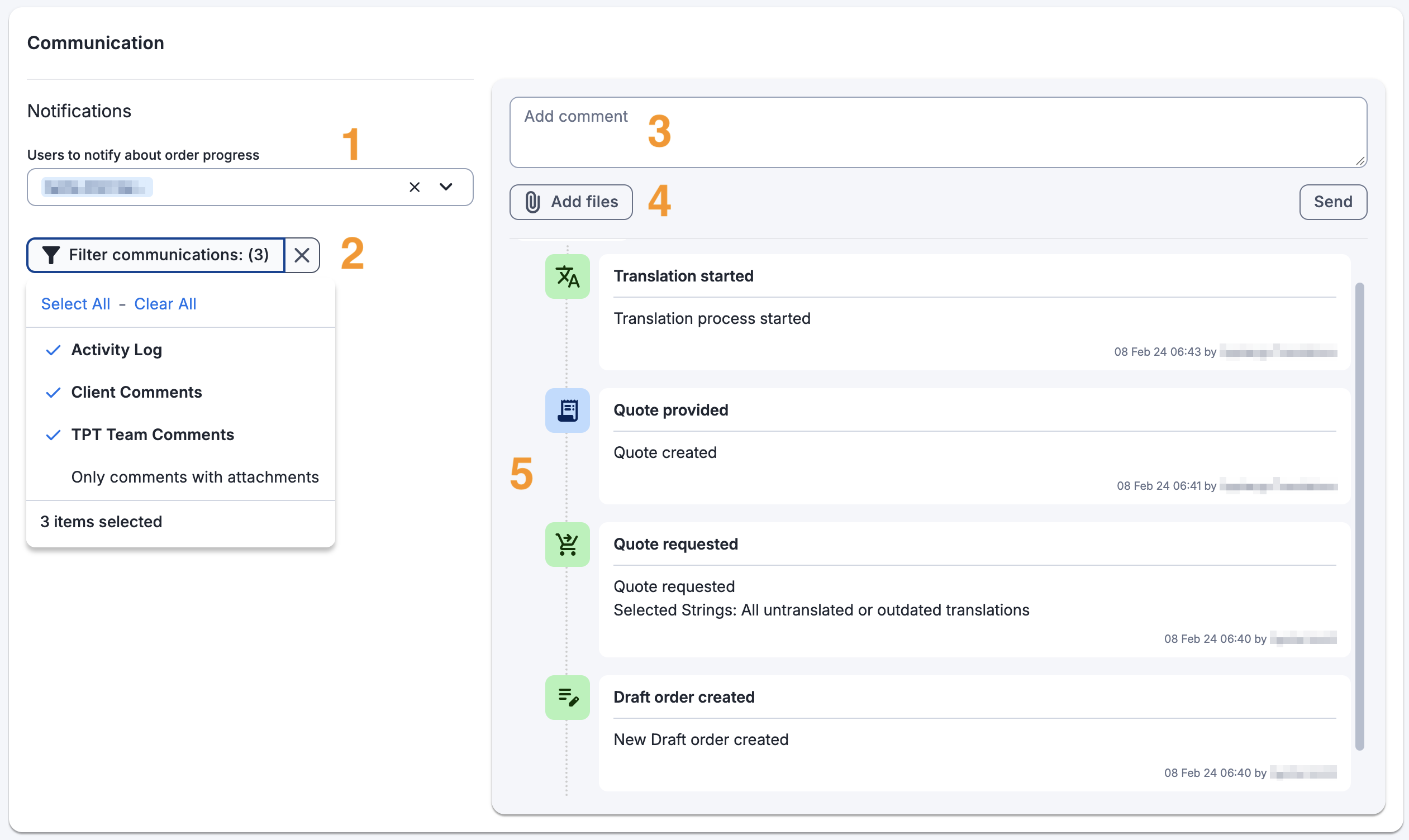Clear the communications filter with X
The image size is (1409, 840).
[302, 255]
